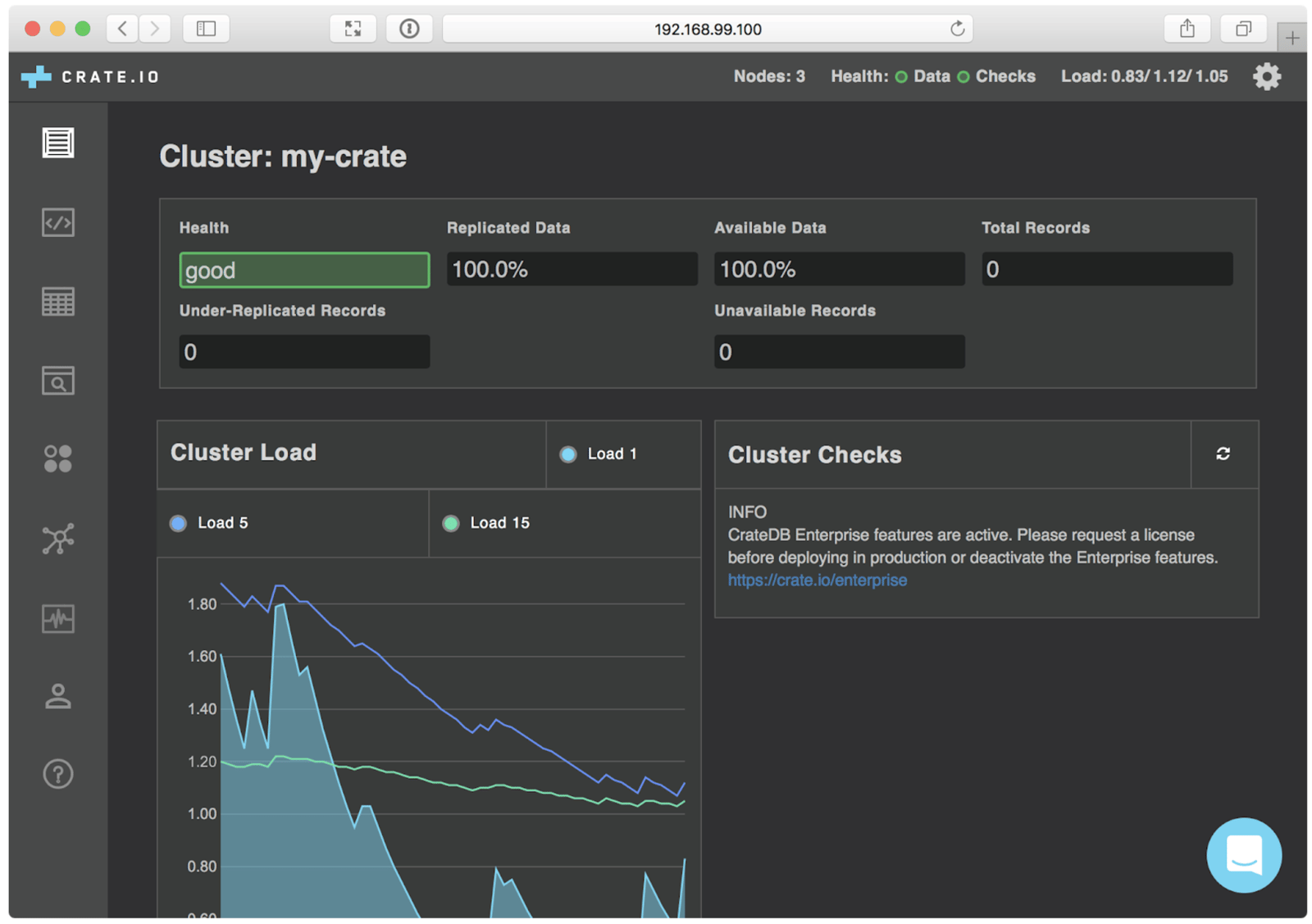The width and height of the screenshot is (1312, 924).
Task: Open the Help section from the sidebar
Action: pyautogui.click(x=57, y=774)
